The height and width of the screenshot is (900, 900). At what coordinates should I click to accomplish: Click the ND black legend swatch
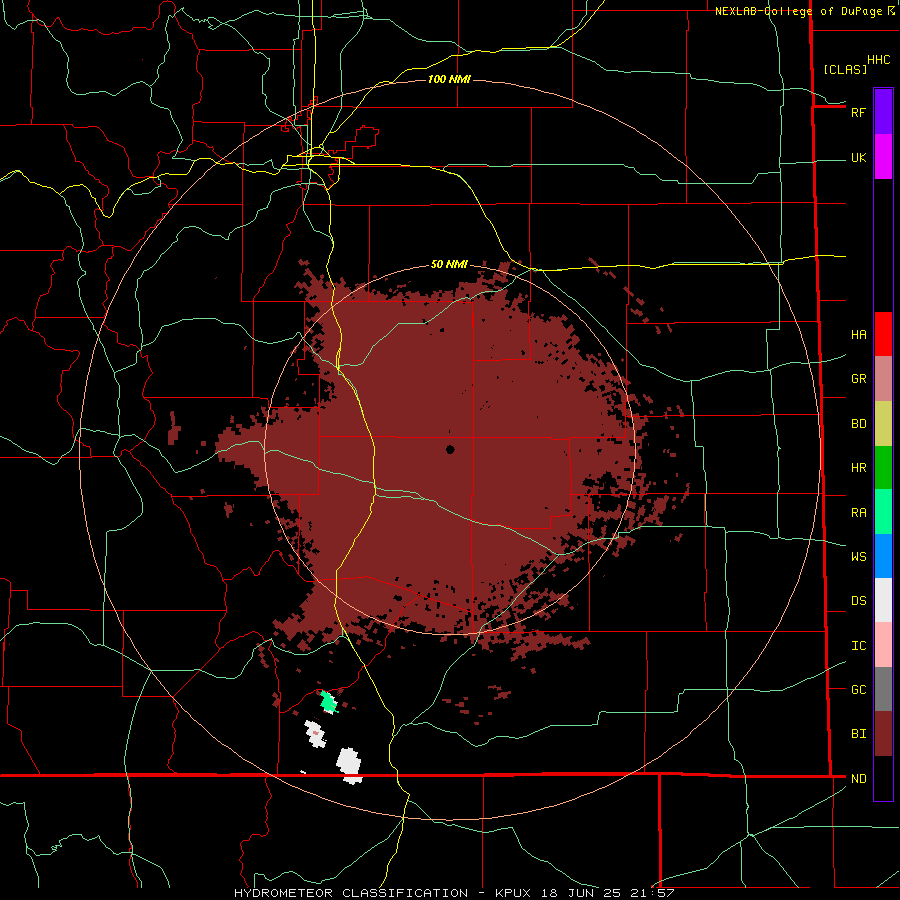point(883,778)
